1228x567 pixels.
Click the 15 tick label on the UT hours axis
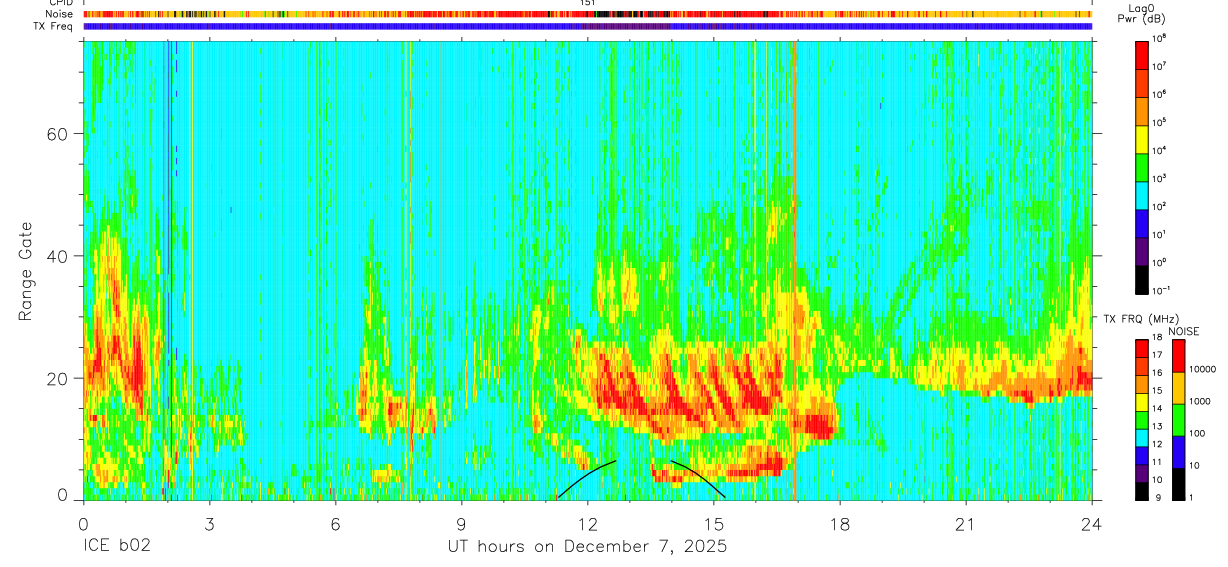(x=714, y=523)
